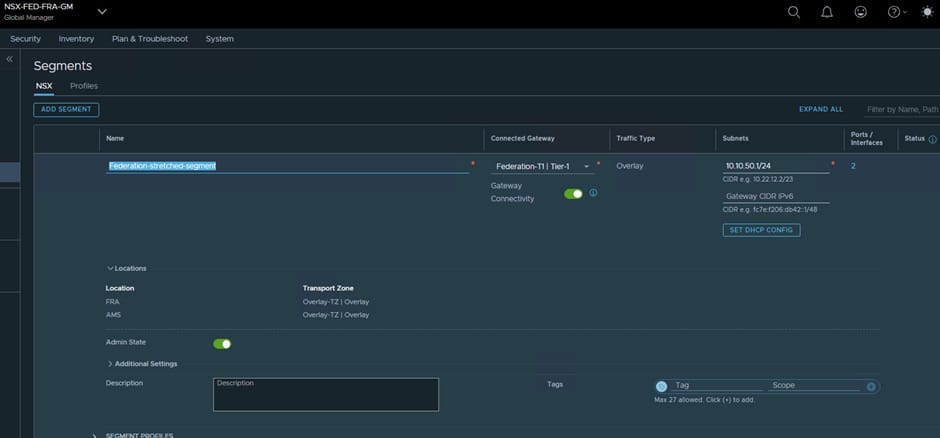Open the Inventory menu
Image resolution: width=940 pixels, height=438 pixels.
(76, 38)
